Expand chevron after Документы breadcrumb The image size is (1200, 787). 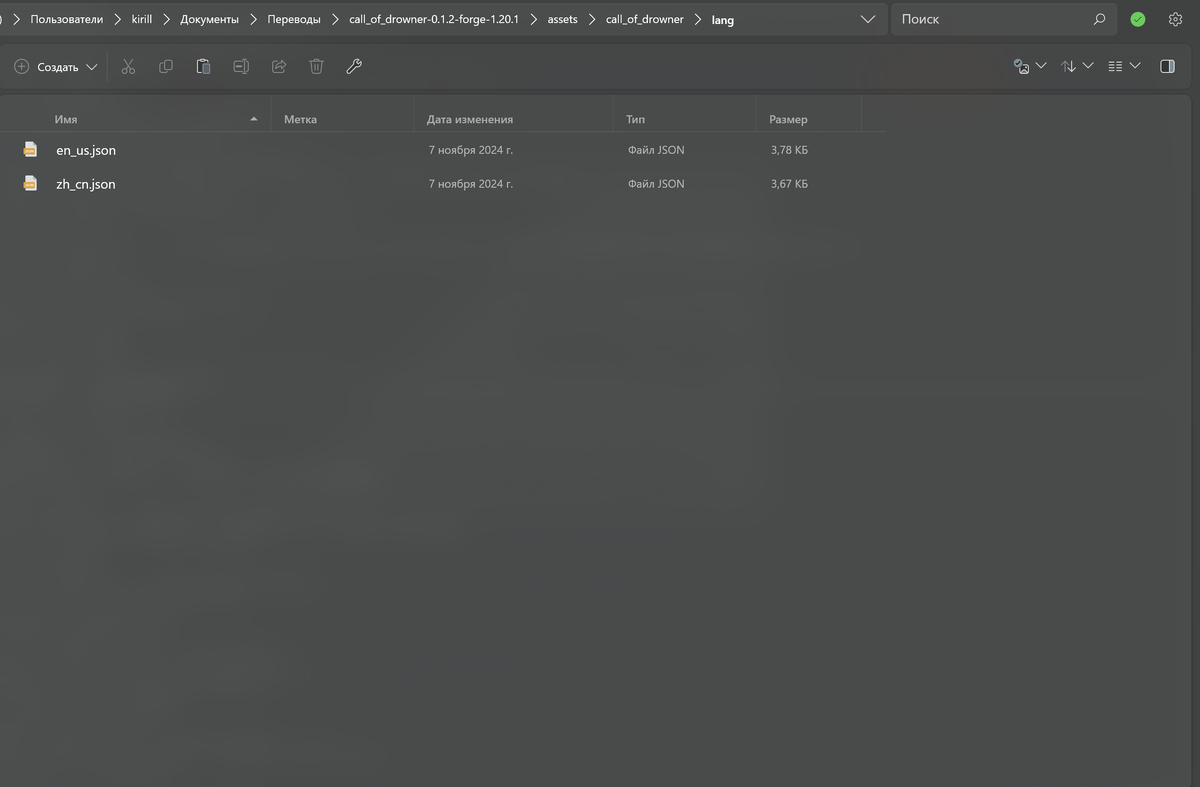[253, 19]
